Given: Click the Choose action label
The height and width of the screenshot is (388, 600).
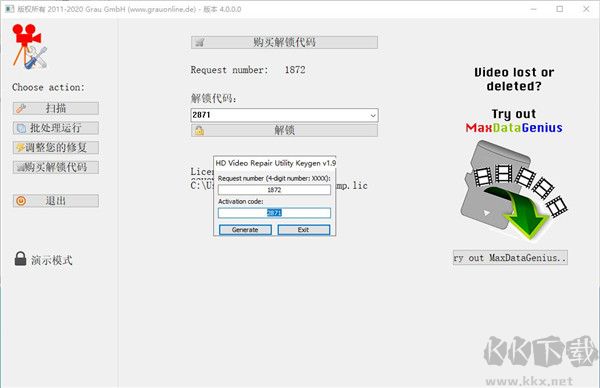Looking at the screenshot, I should (48, 87).
